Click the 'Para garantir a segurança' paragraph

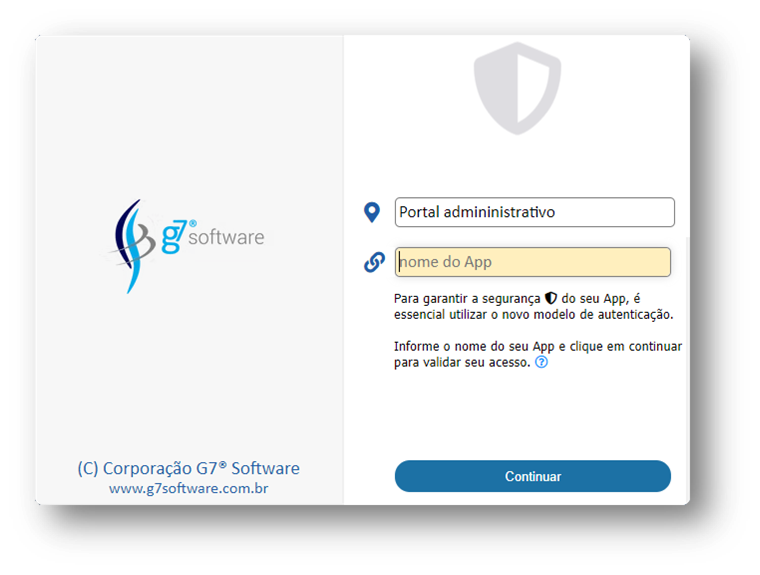[x=534, y=306]
